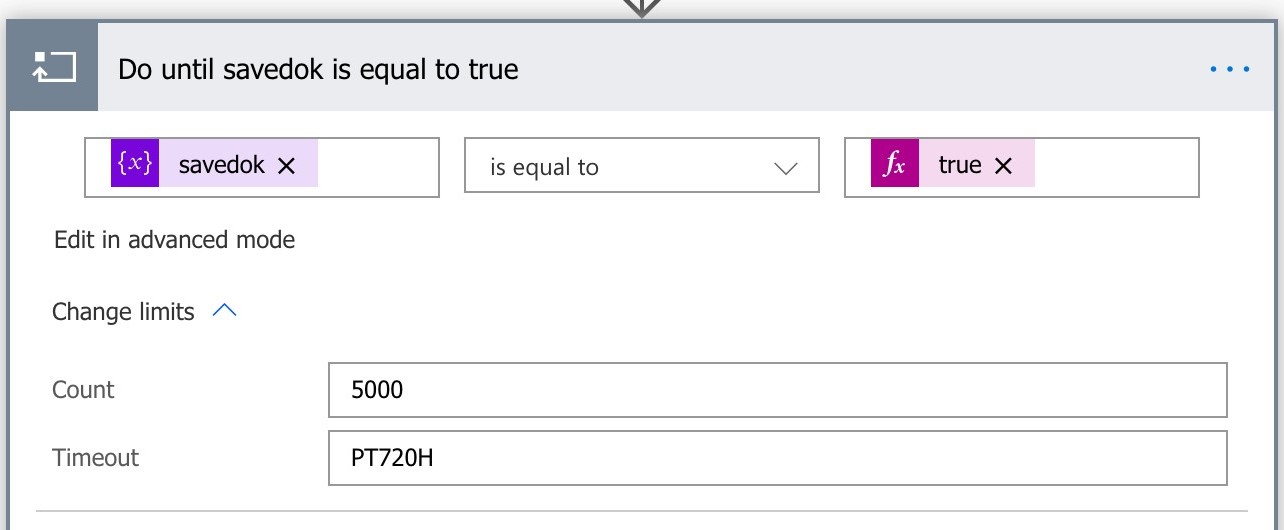This screenshot has height=530, width=1284.
Task: Remove the true expression token with its X
Action: coord(1003,166)
